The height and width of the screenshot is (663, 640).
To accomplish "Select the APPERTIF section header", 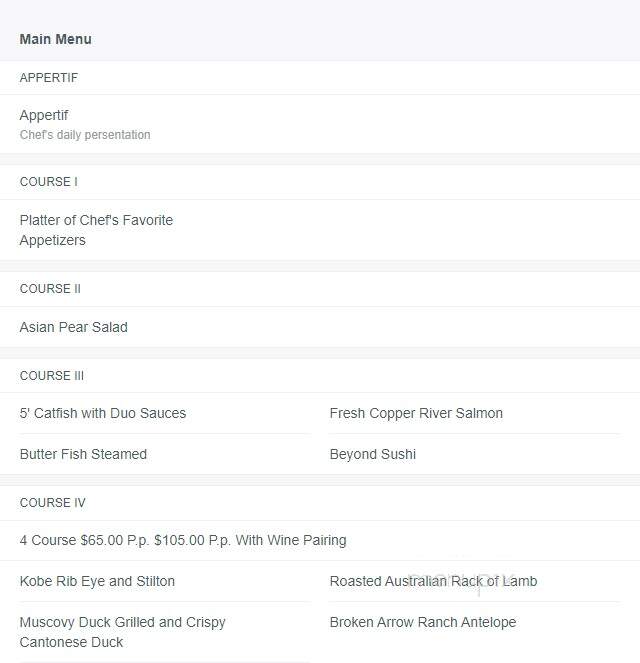I will [49, 78].
